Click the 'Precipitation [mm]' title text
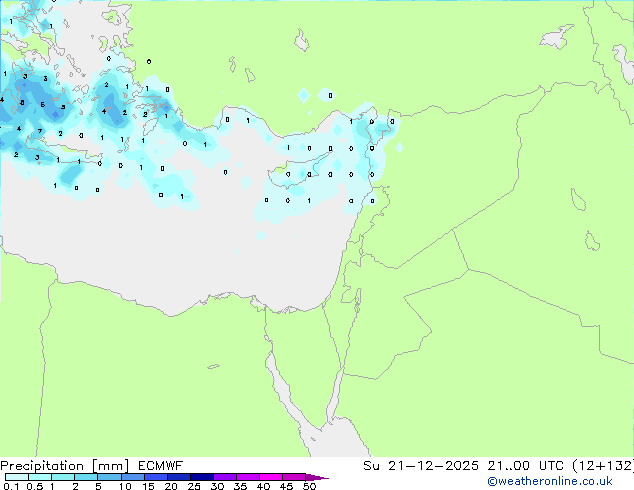The image size is (634, 490). pyautogui.click(x=65, y=466)
